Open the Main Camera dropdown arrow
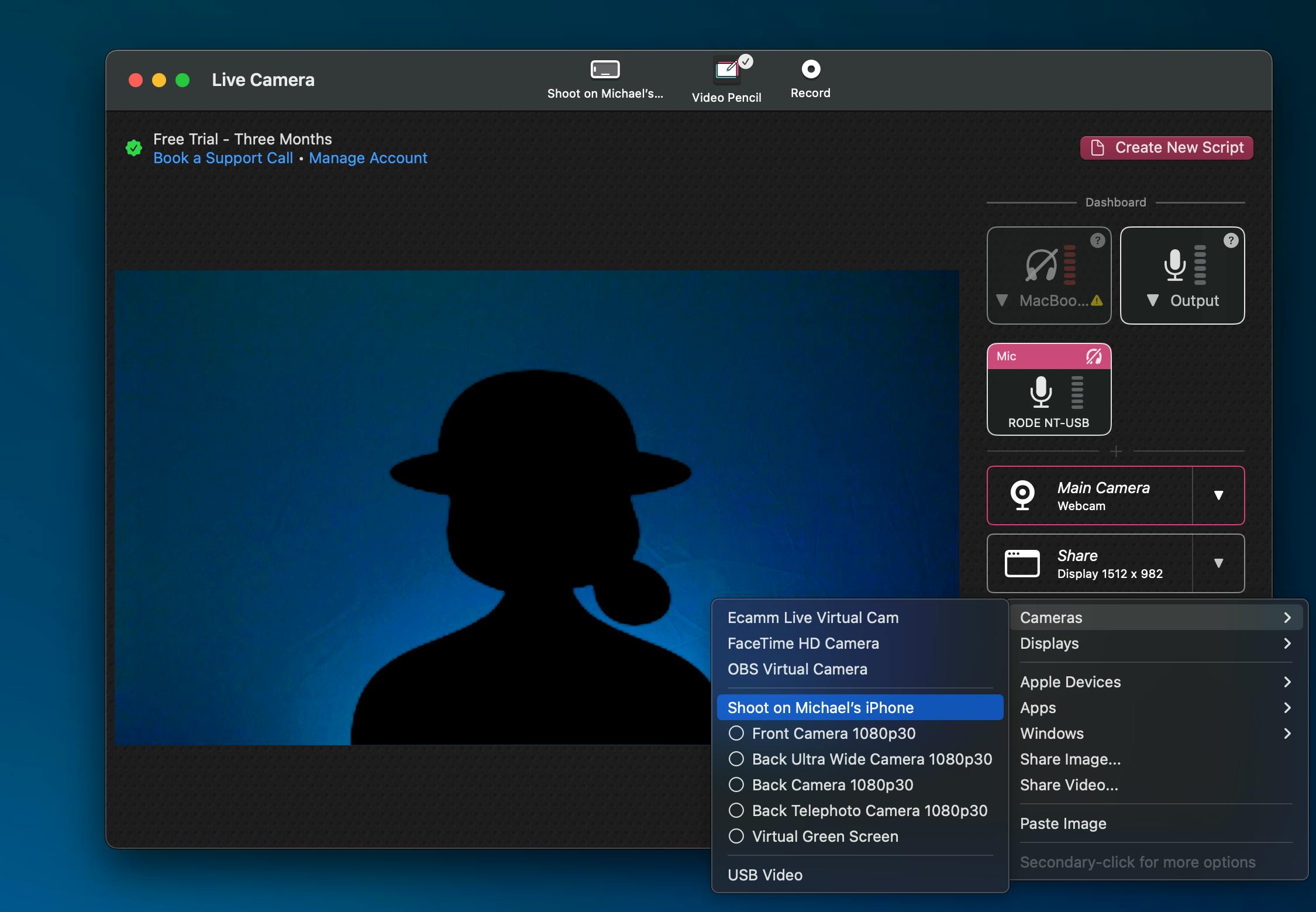The image size is (1316, 912). tap(1219, 495)
